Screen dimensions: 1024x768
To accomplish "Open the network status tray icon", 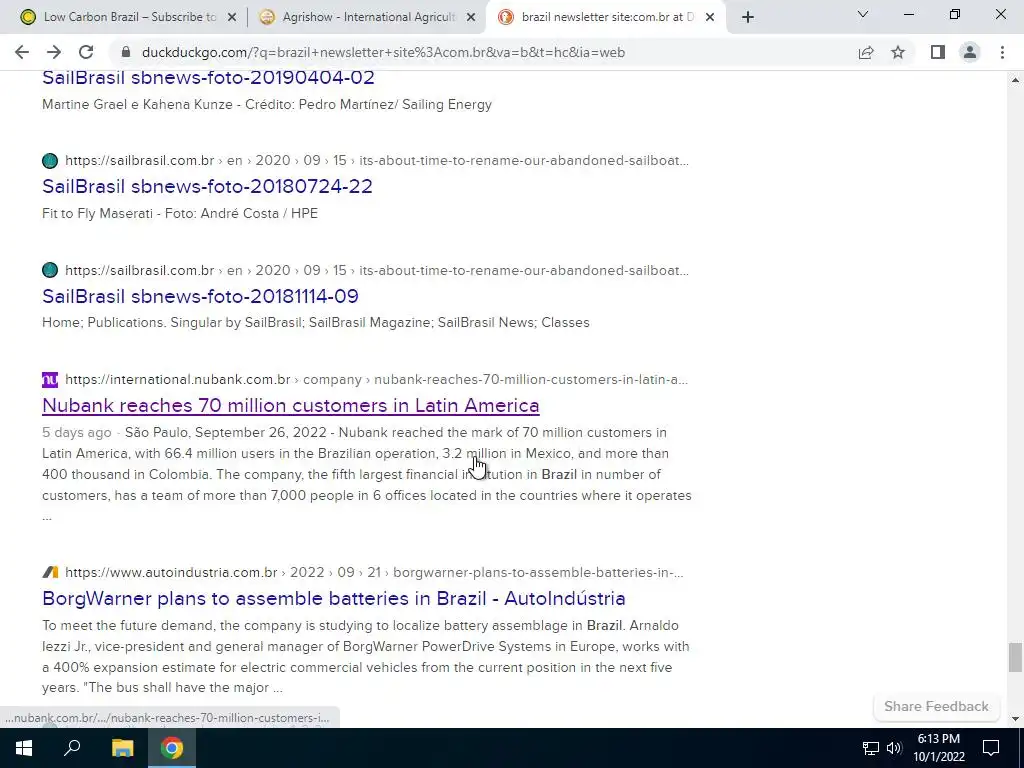I will (x=871, y=748).
